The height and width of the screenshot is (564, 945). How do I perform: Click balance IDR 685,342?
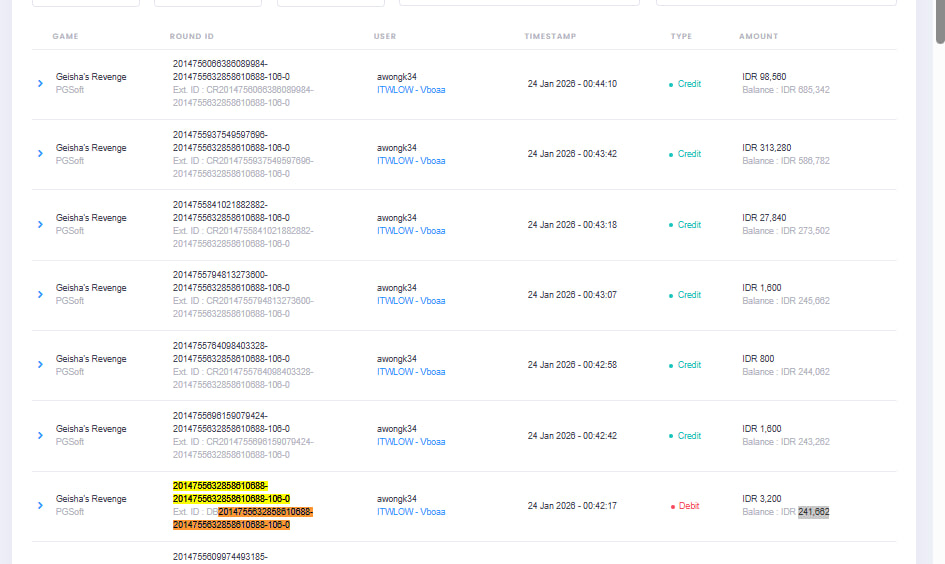tap(786, 90)
